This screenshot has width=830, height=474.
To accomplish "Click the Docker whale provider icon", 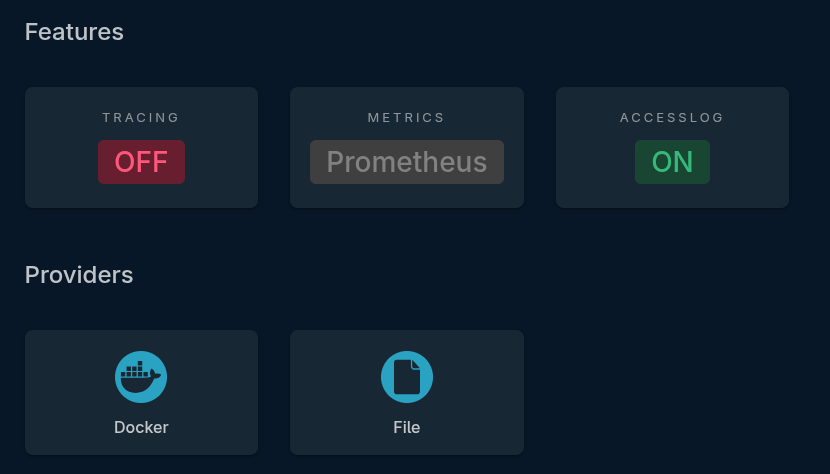I will coord(141,377).
